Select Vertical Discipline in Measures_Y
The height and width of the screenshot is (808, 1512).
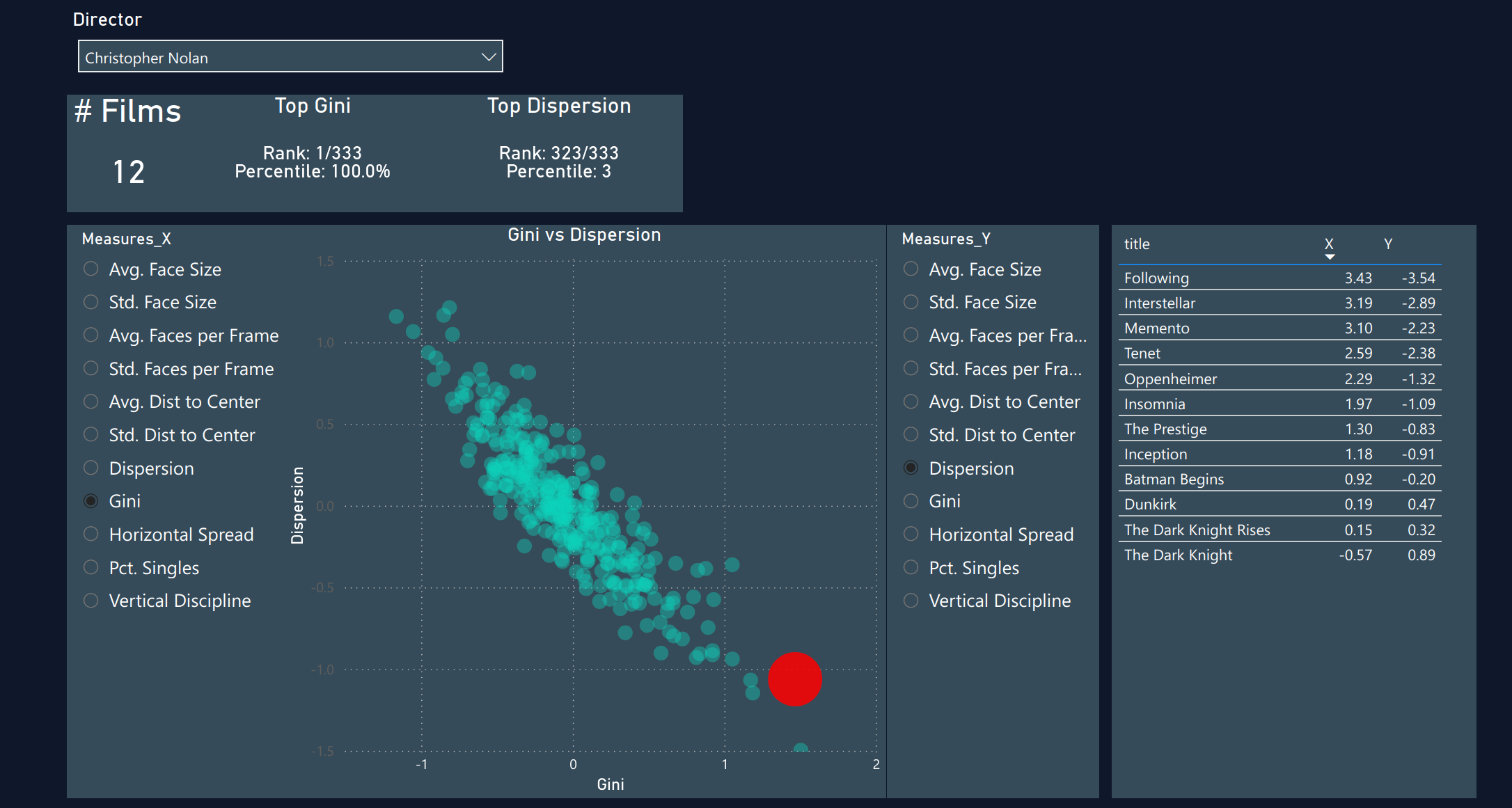pos(911,601)
